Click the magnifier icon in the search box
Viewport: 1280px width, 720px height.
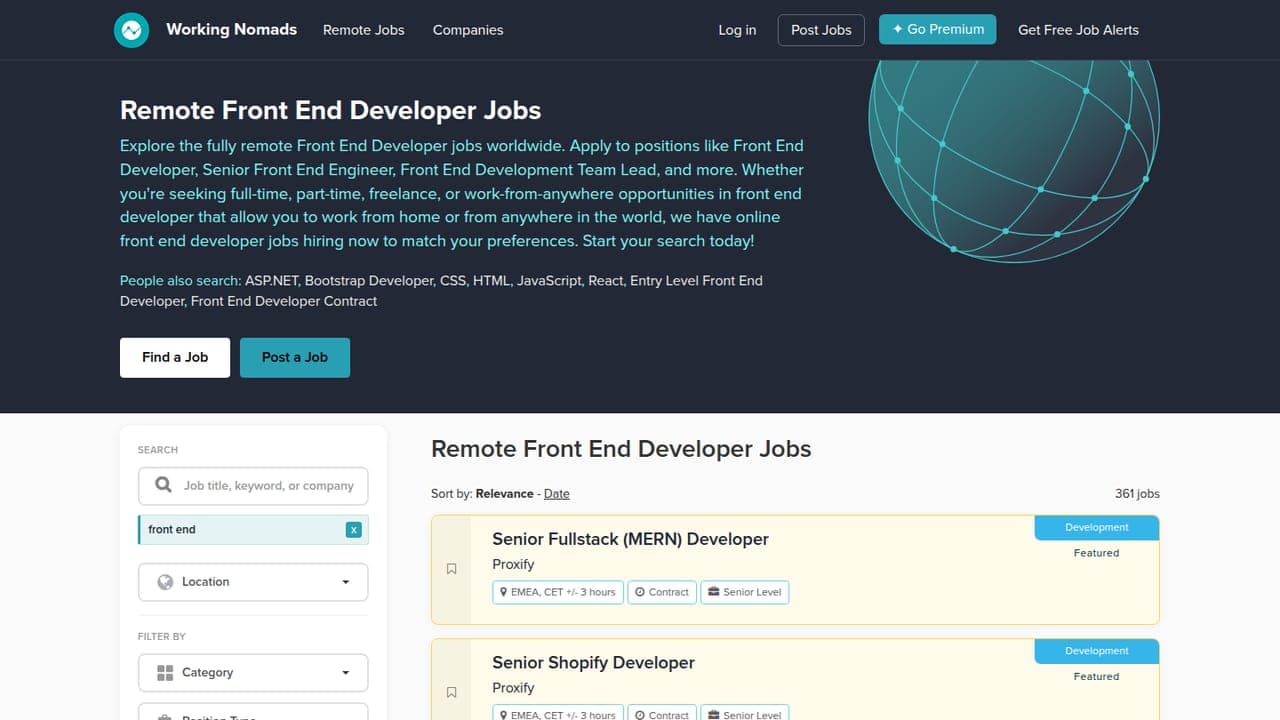point(164,486)
